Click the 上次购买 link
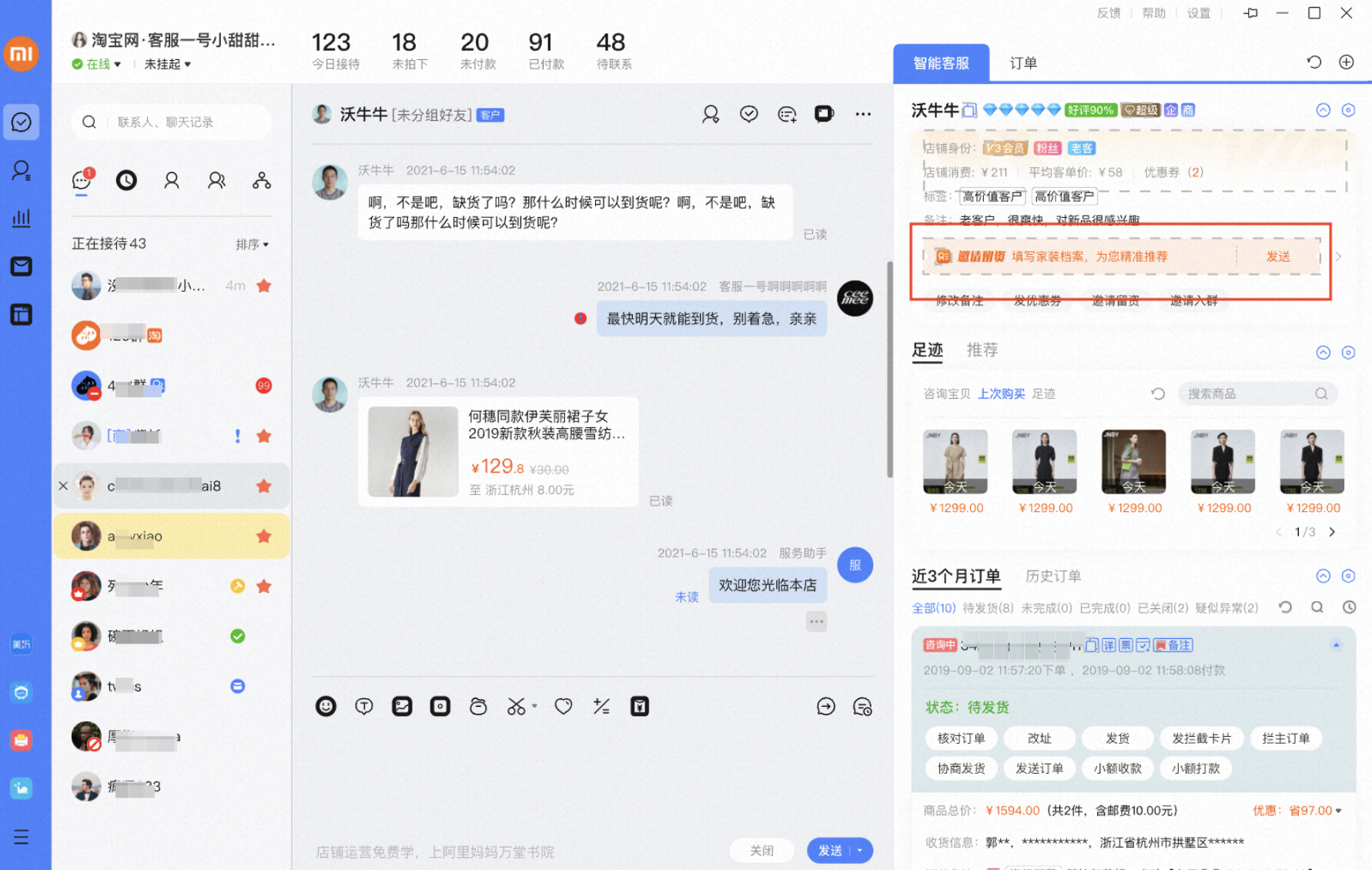This screenshot has height=870, width=1372. pos(1001,393)
